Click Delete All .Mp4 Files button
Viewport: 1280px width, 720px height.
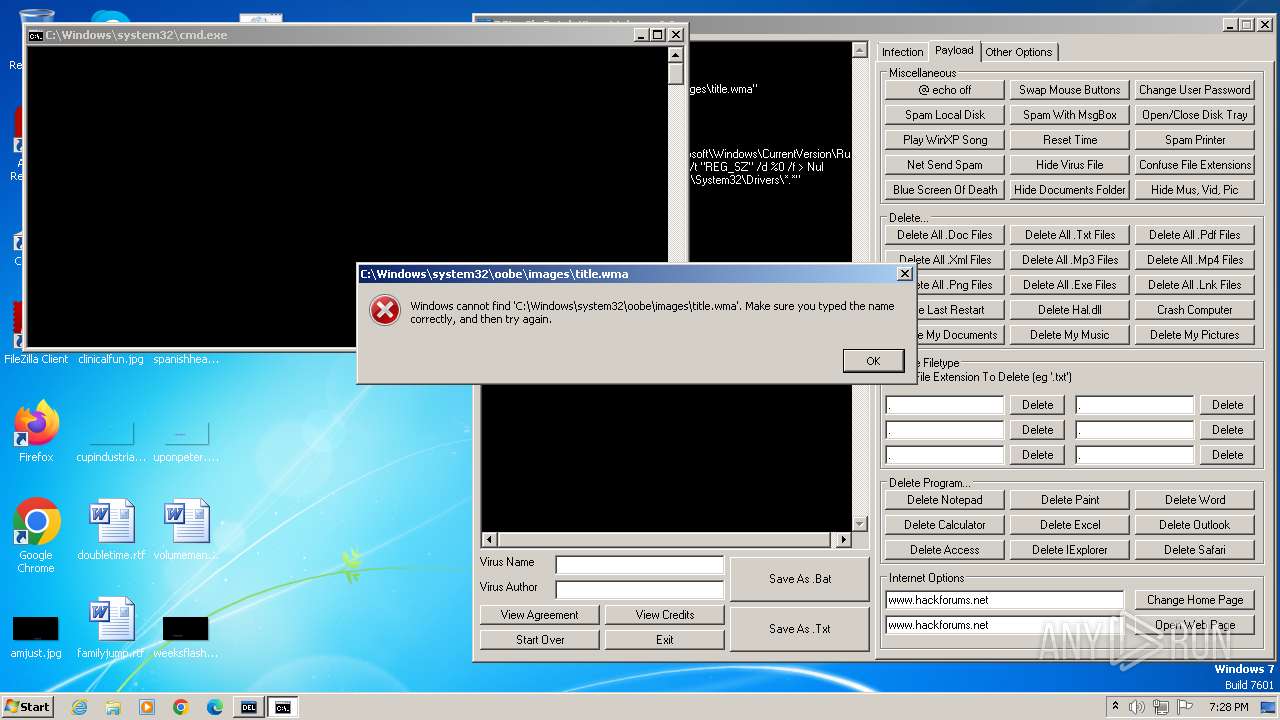(1195, 260)
